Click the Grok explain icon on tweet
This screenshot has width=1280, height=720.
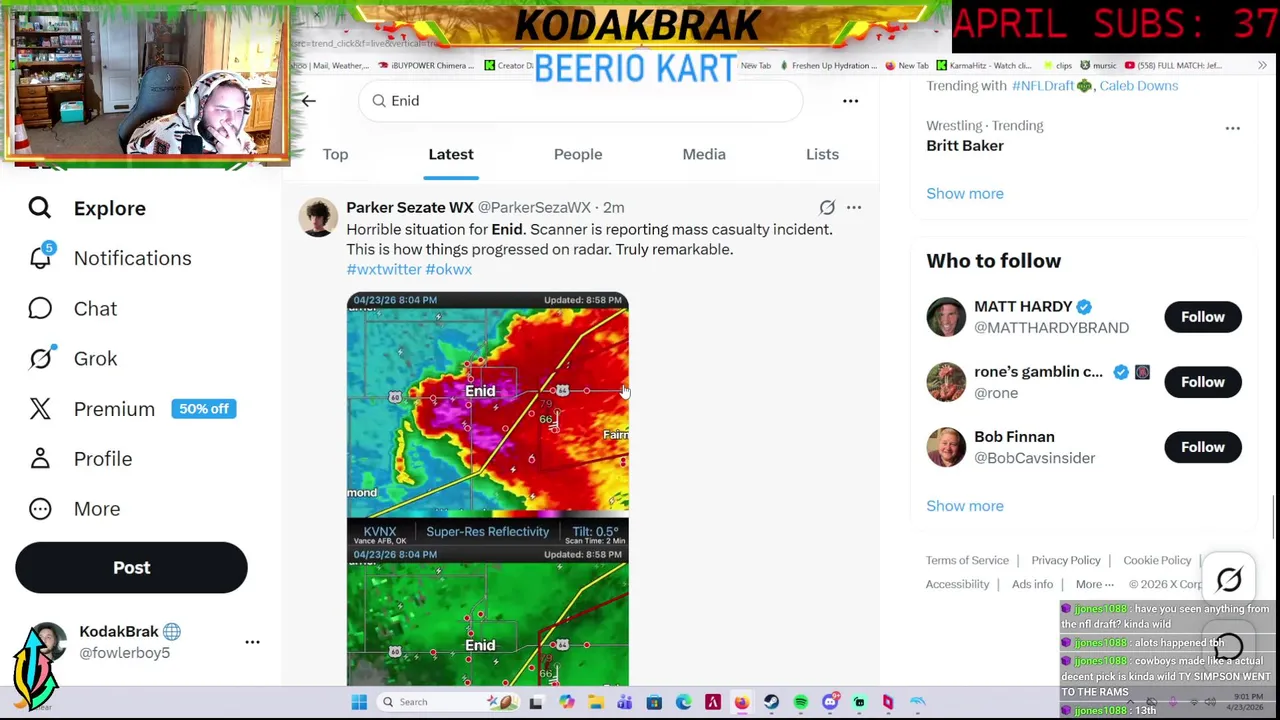pos(827,207)
